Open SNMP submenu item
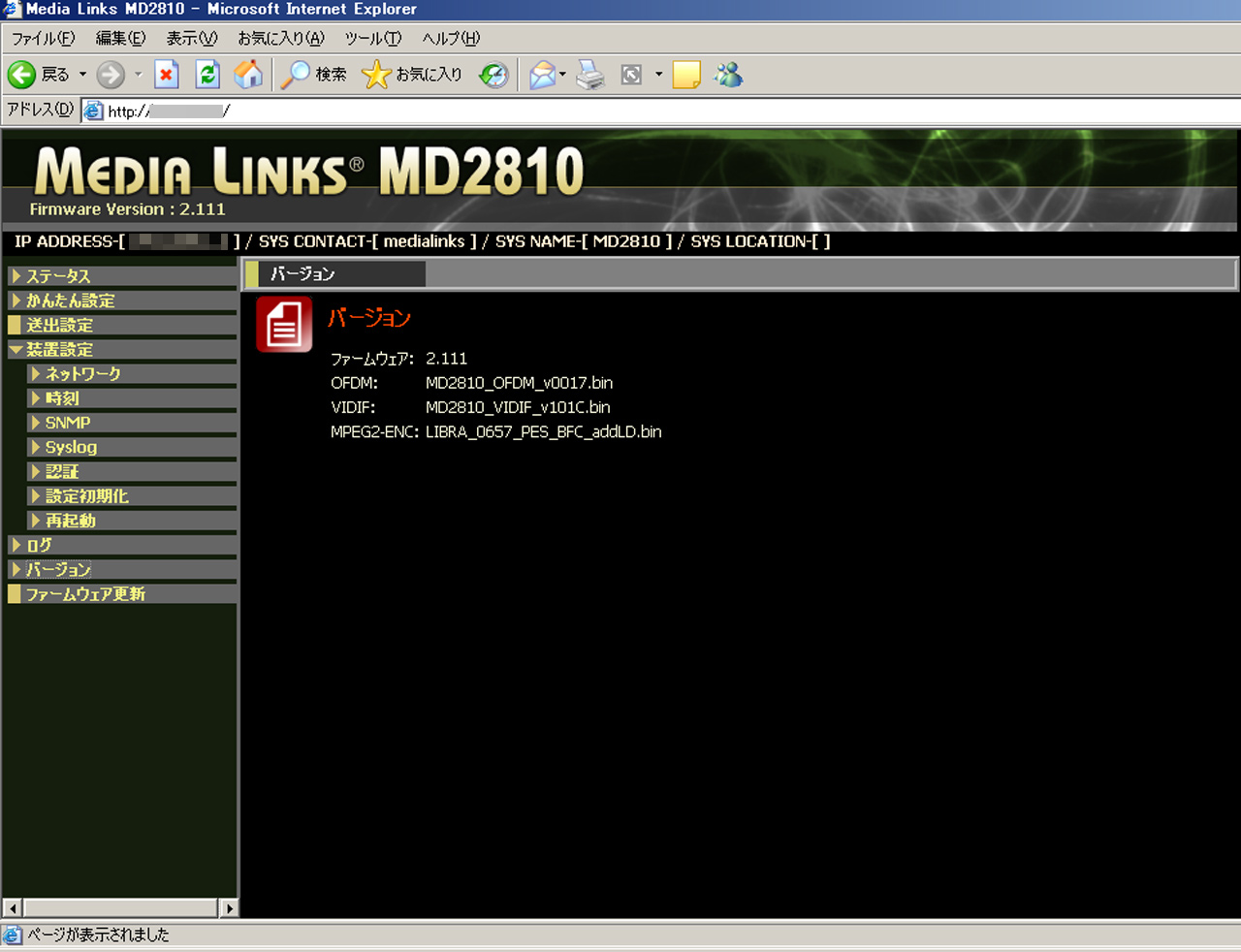This screenshot has width=1241, height=952. coord(132,423)
